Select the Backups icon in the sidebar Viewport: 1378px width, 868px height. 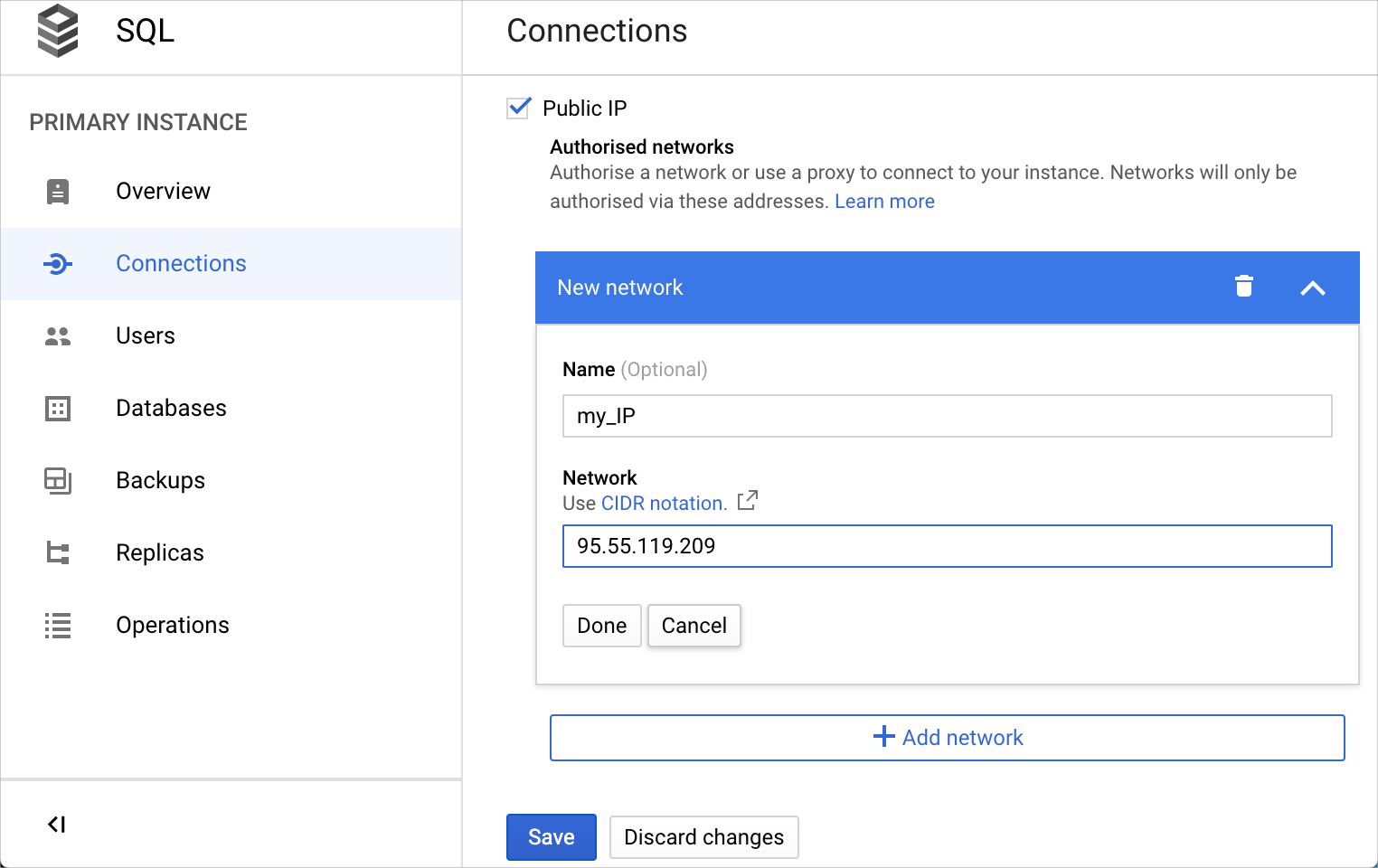(57, 480)
